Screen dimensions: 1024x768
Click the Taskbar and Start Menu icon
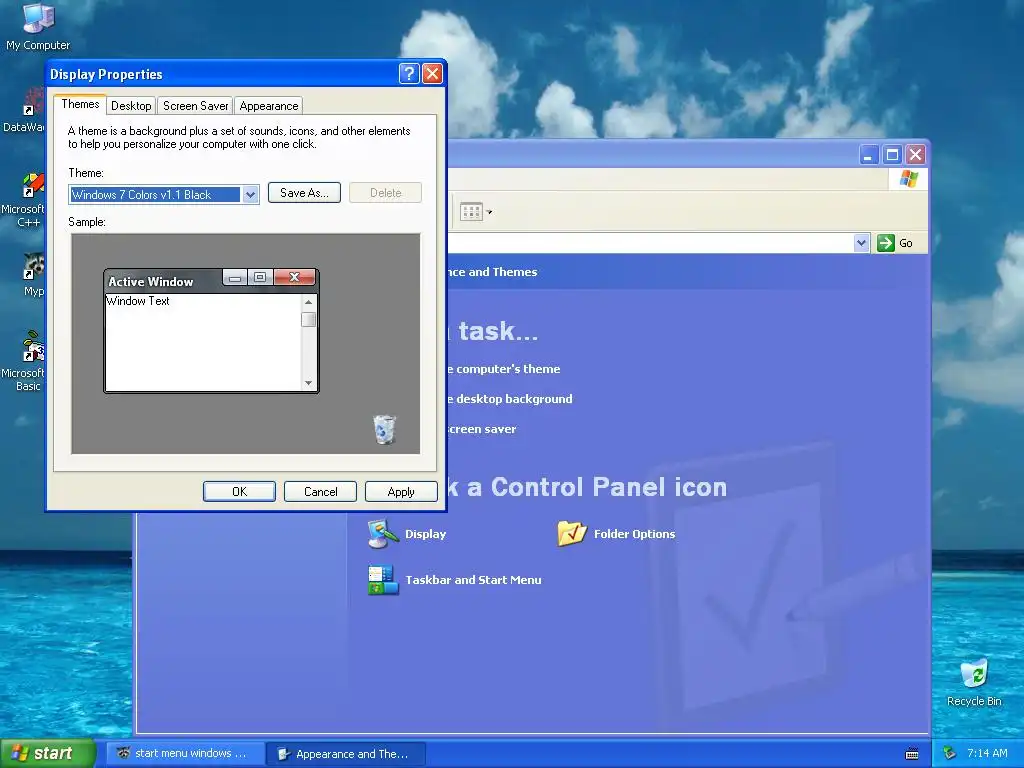pos(383,580)
